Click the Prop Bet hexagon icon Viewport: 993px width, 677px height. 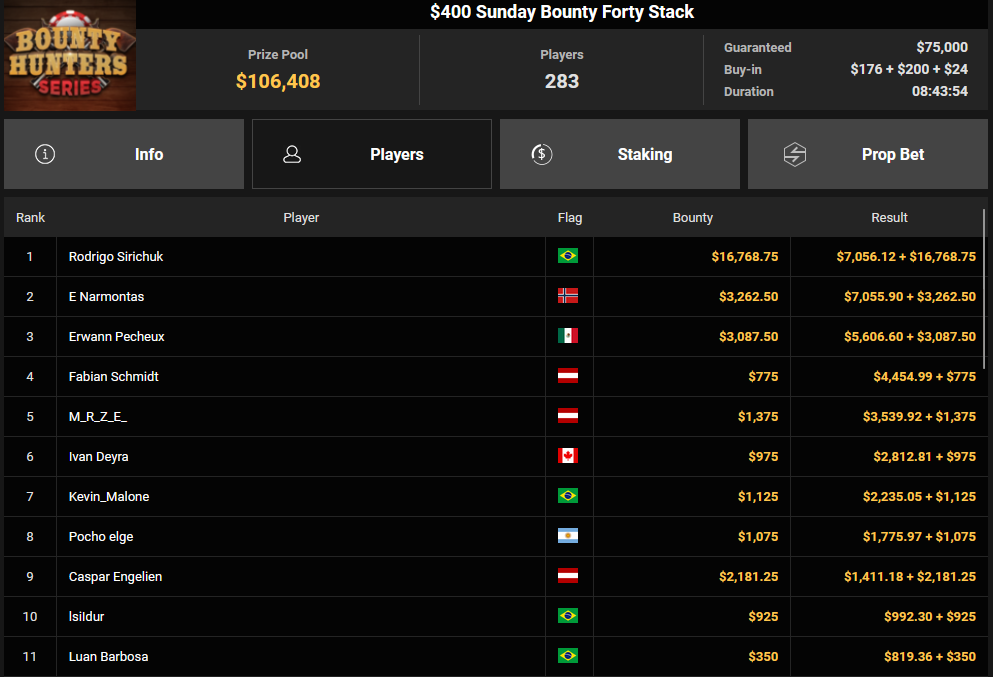794,154
